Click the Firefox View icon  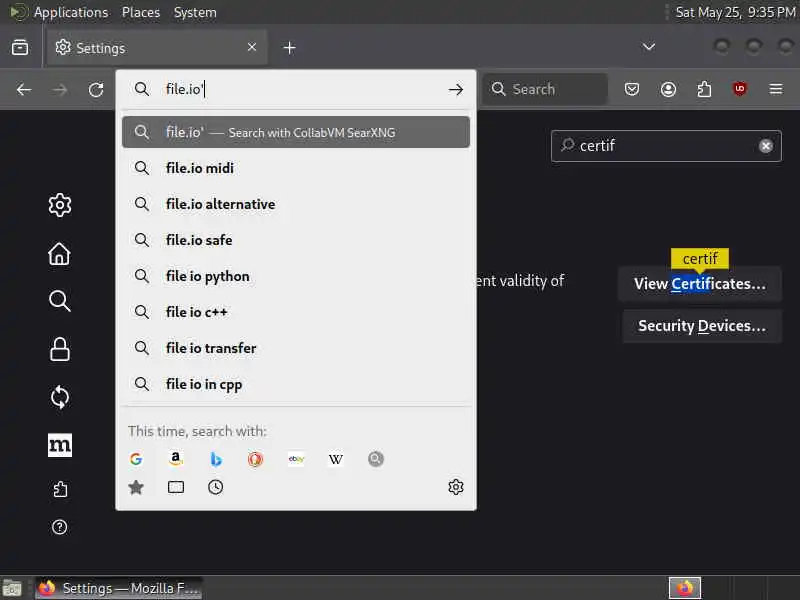(x=20, y=47)
